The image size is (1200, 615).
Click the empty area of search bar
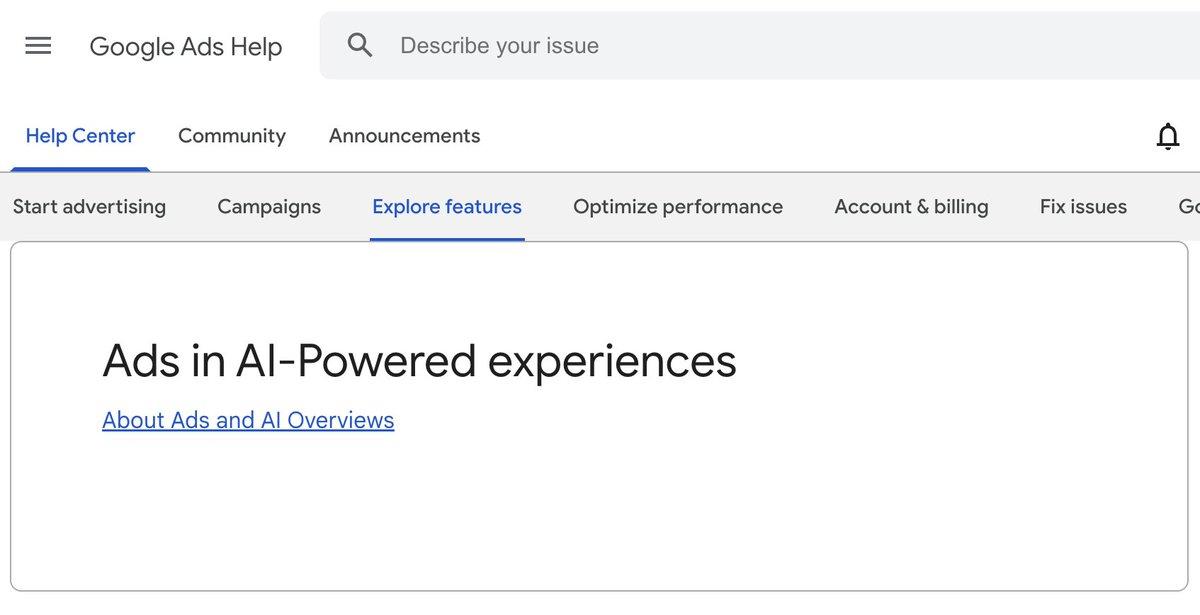(x=900, y=45)
